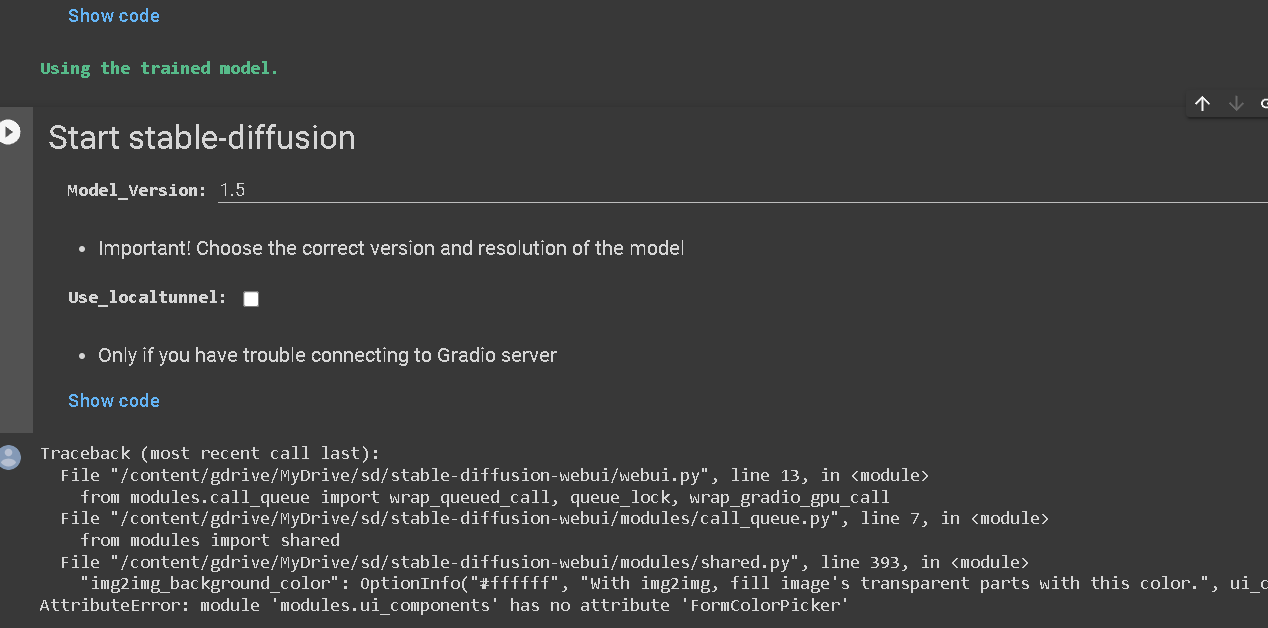
Task: Enable the Use_localtunnel checkbox
Action: (x=250, y=298)
